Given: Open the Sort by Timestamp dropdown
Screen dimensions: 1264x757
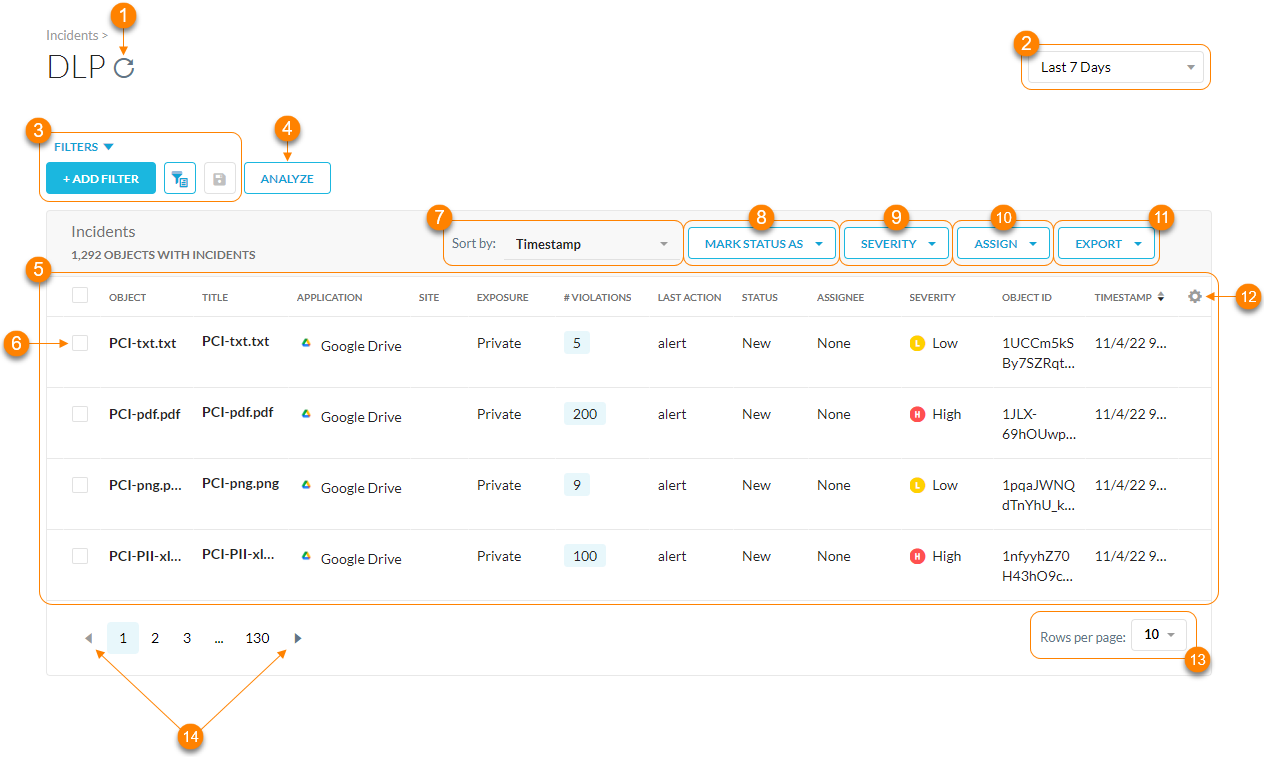Looking at the screenshot, I should [590, 243].
